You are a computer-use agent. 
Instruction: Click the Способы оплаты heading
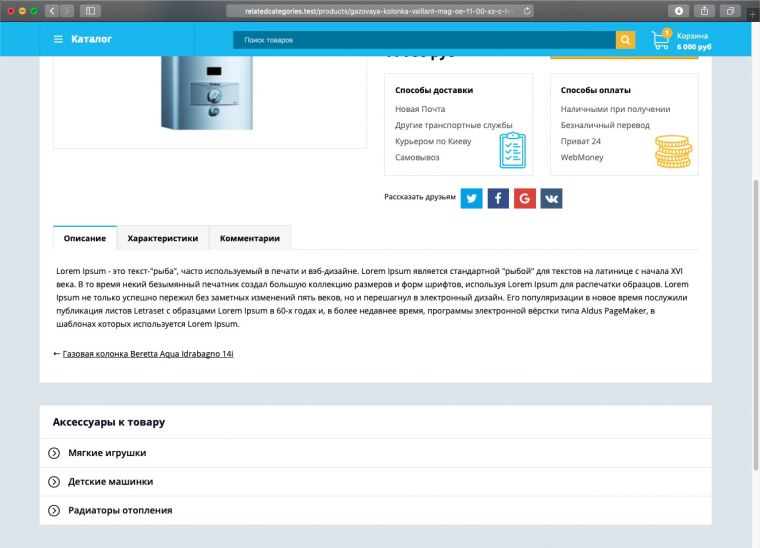(x=596, y=90)
